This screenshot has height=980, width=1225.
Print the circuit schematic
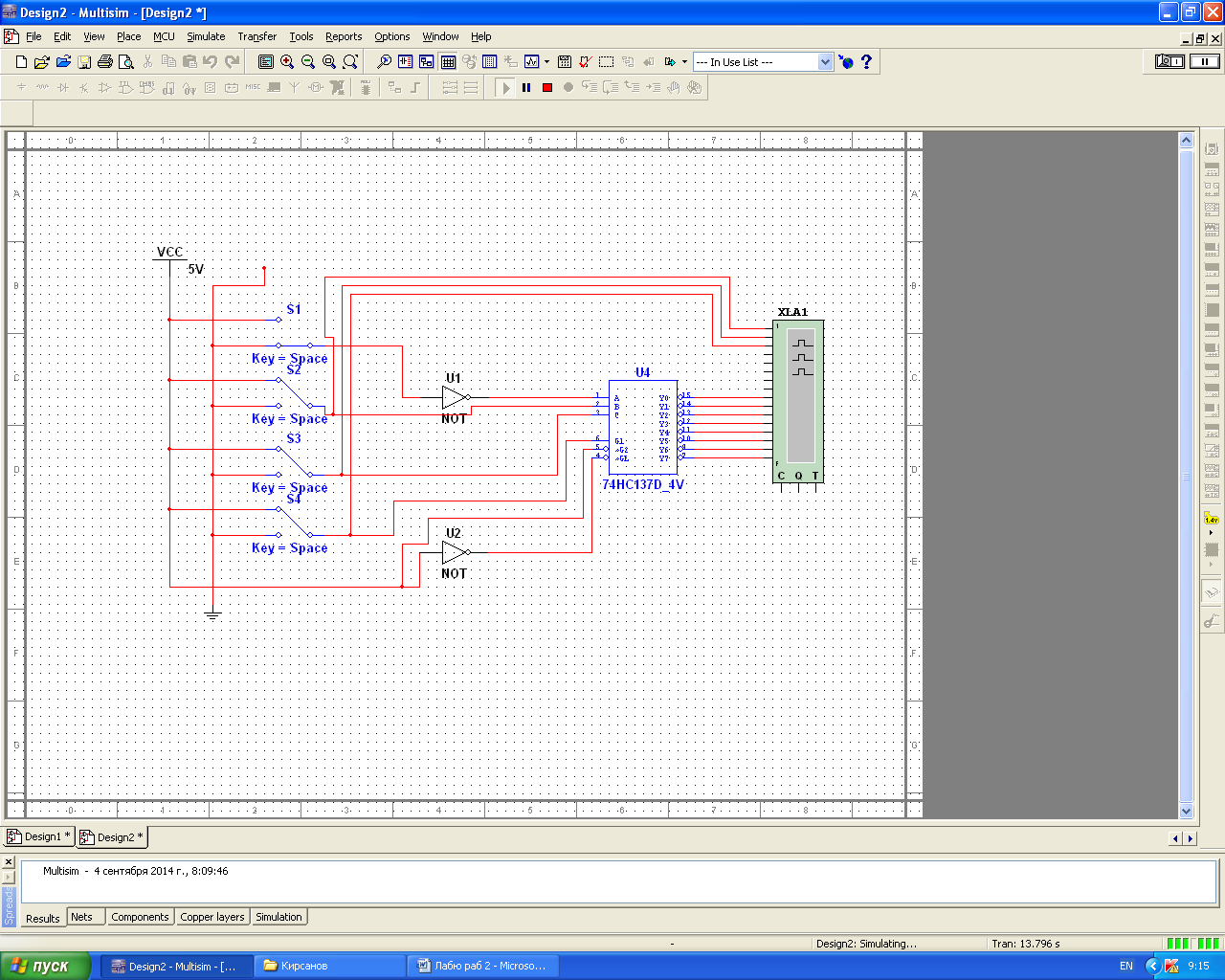coord(105,62)
